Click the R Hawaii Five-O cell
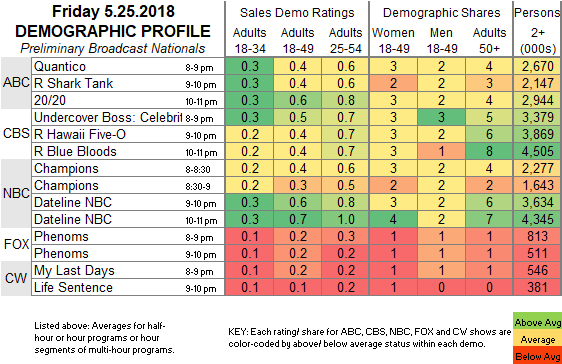562x364 pixels. (128, 134)
